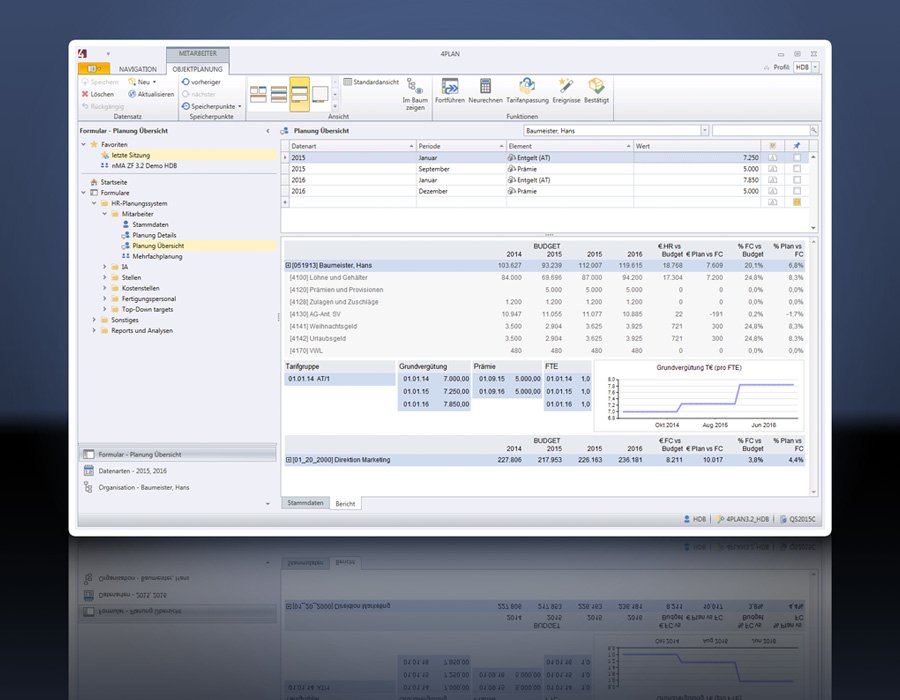Tick the checkbox in the 2015 Januar row
Screen dimensions: 900x700
click(796, 158)
